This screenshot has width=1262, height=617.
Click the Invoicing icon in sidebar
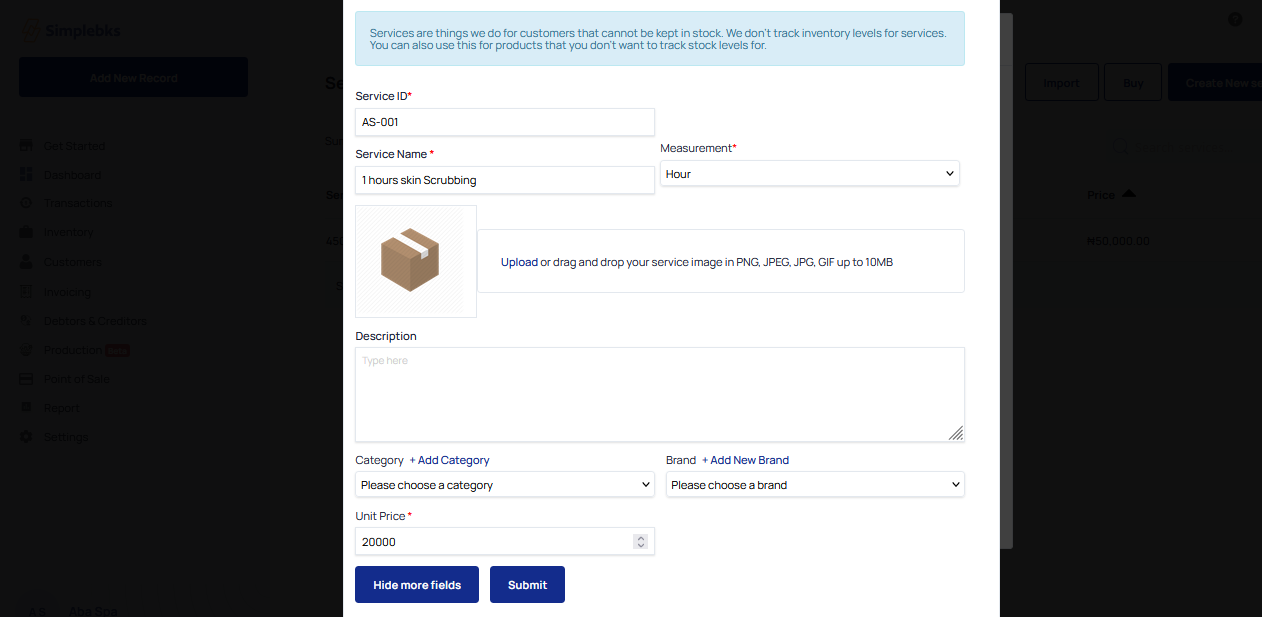point(26,292)
